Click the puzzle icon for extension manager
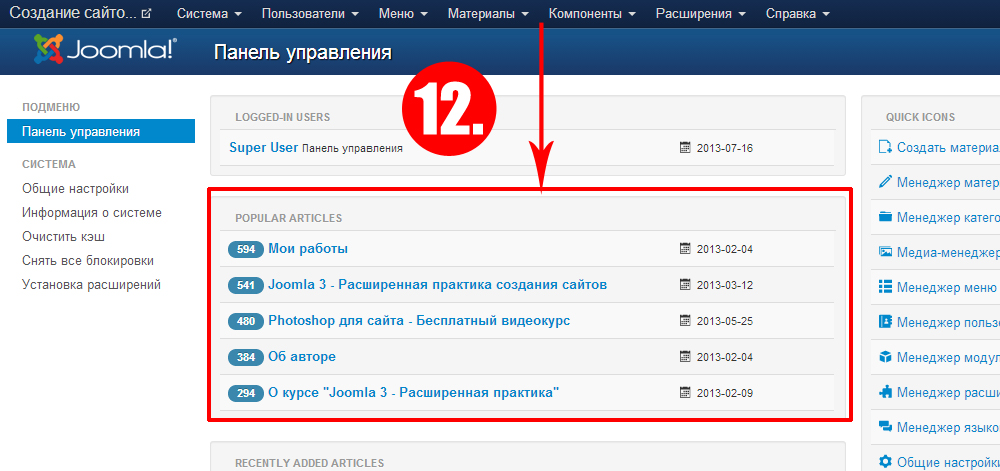Screen dimensions: 1000x471 click(885, 392)
